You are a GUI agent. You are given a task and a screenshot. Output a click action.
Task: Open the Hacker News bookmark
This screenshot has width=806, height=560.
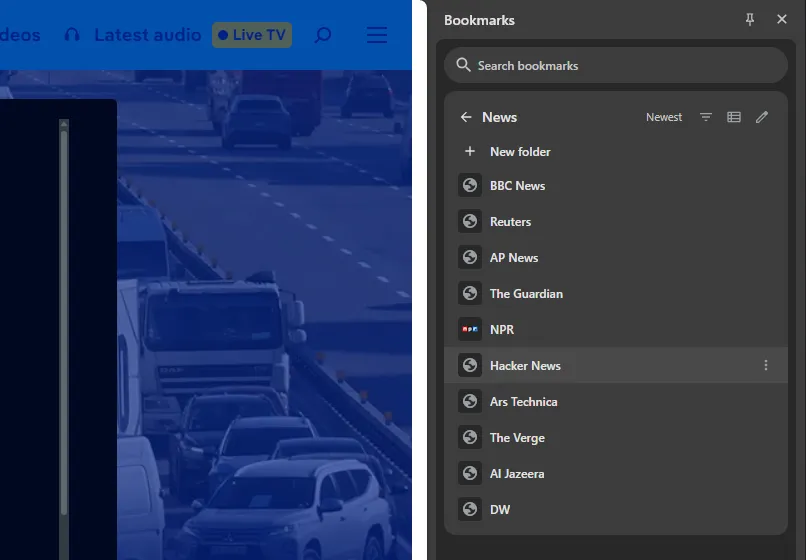click(x=615, y=366)
